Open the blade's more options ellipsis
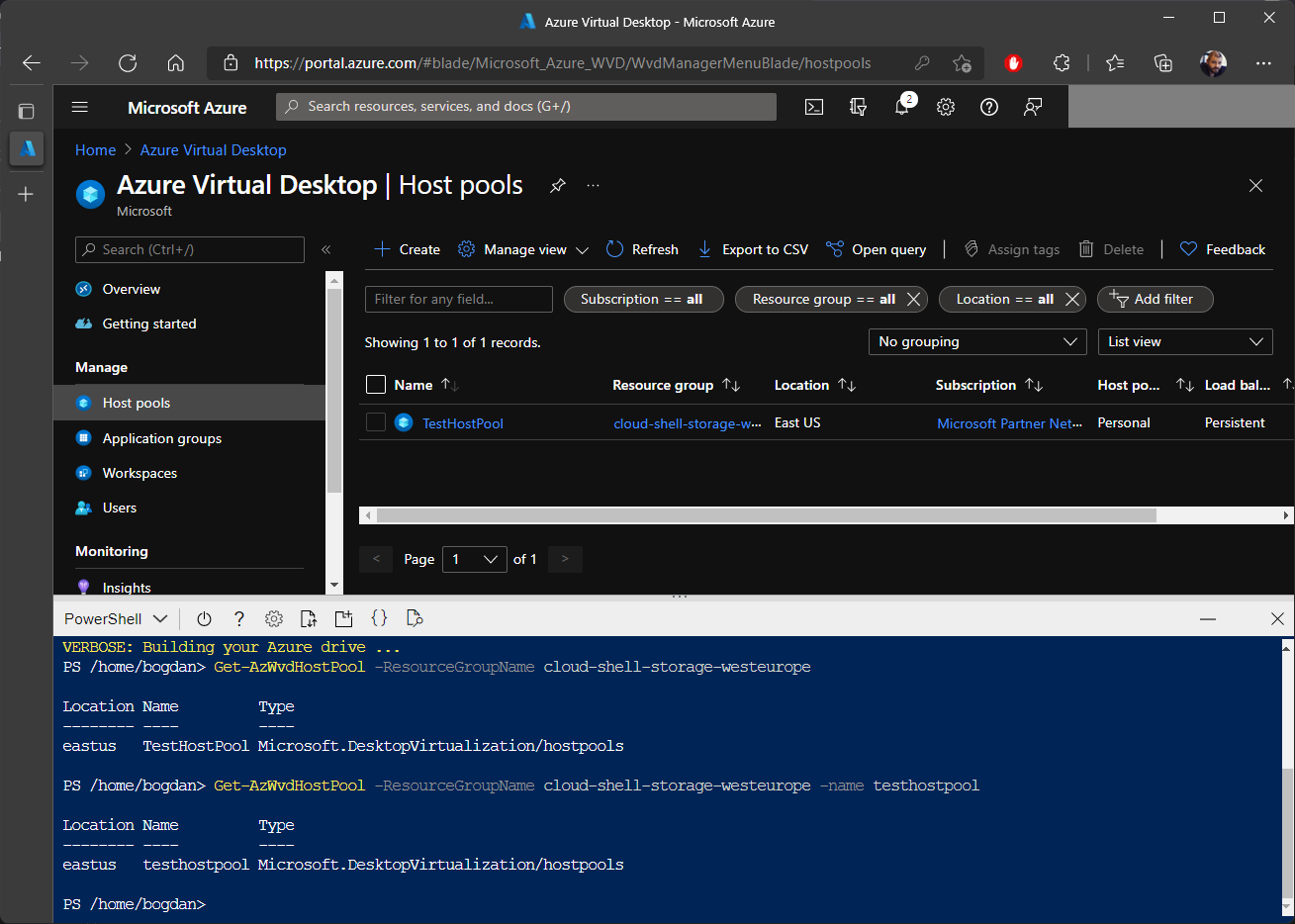 click(593, 185)
